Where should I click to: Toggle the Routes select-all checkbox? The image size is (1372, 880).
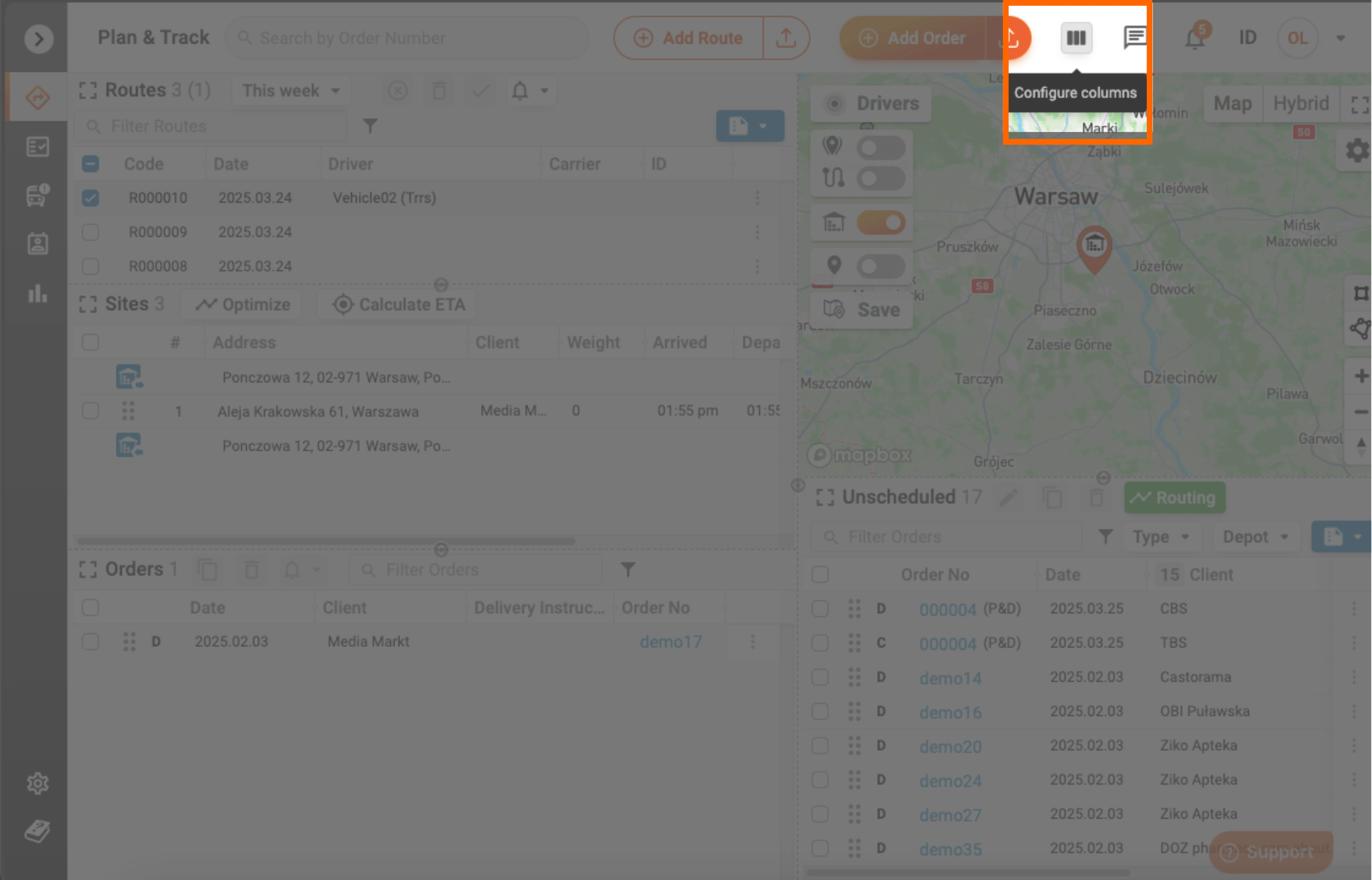(90, 164)
